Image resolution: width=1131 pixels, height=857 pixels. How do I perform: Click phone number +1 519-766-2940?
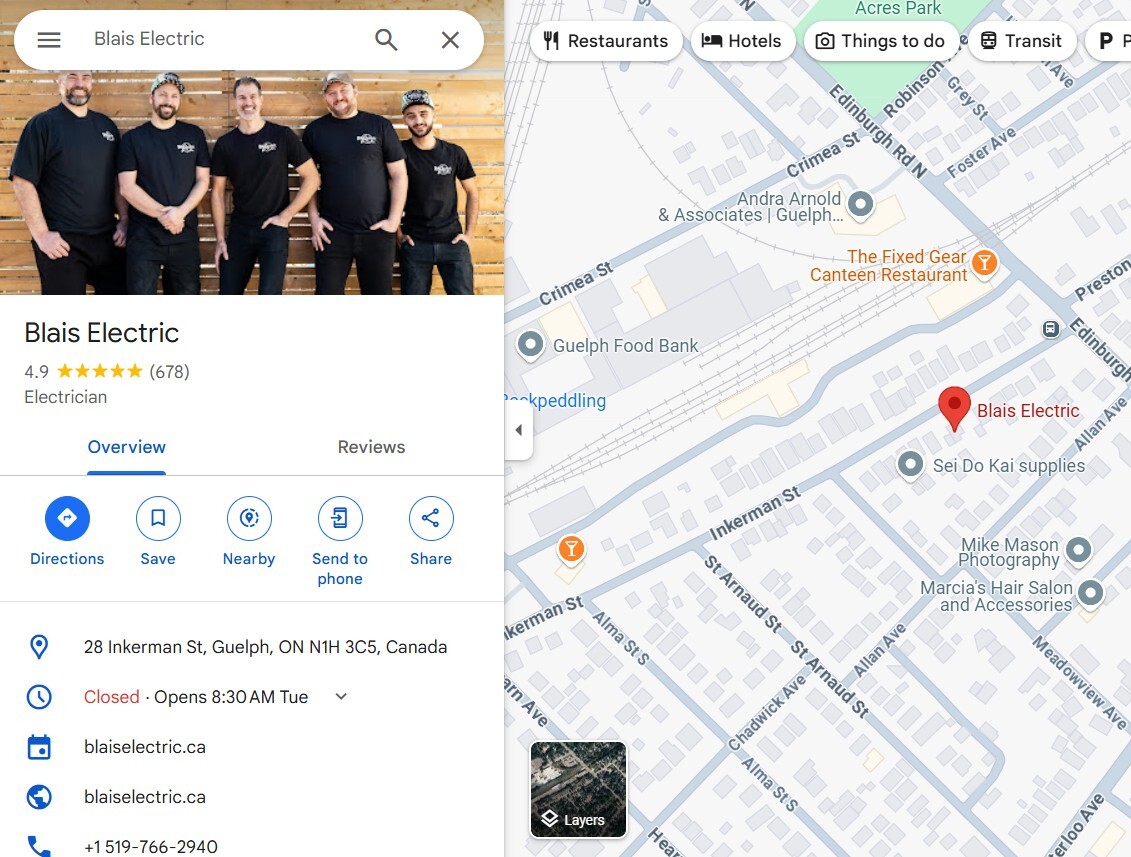(x=151, y=847)
